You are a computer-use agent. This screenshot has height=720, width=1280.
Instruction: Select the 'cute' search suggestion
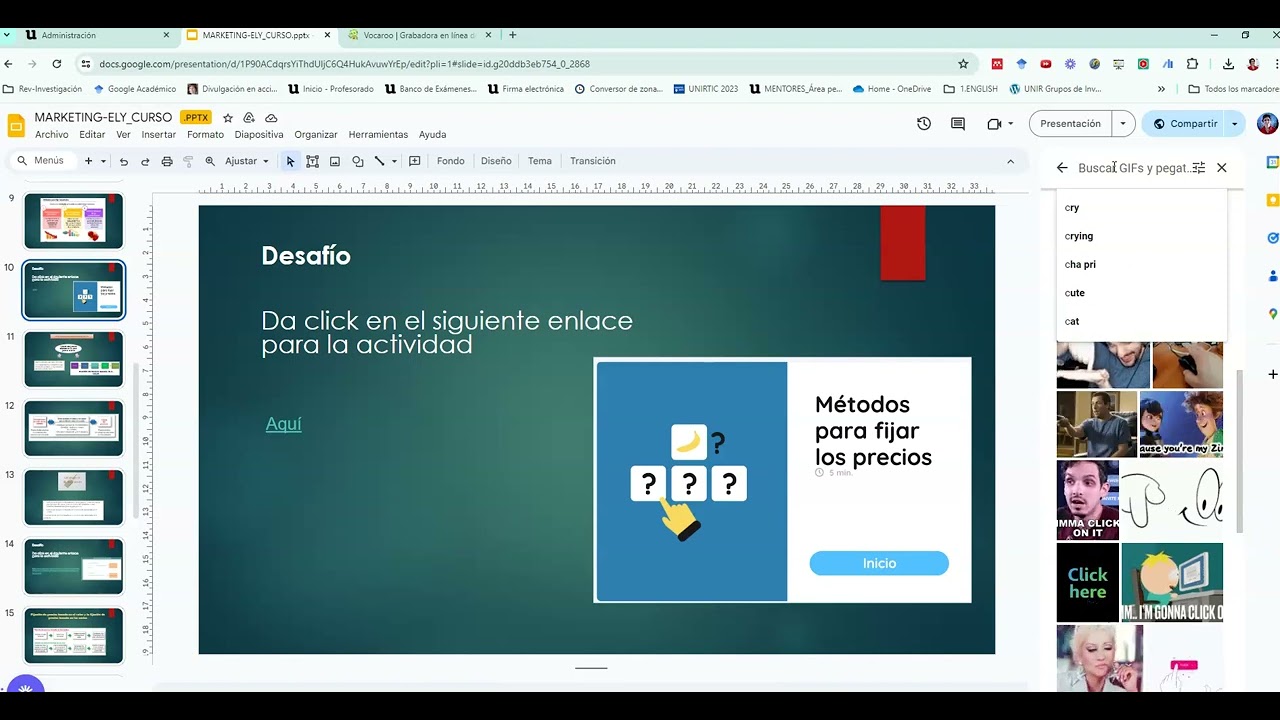pyautogui.click(x=1141, y=293)
